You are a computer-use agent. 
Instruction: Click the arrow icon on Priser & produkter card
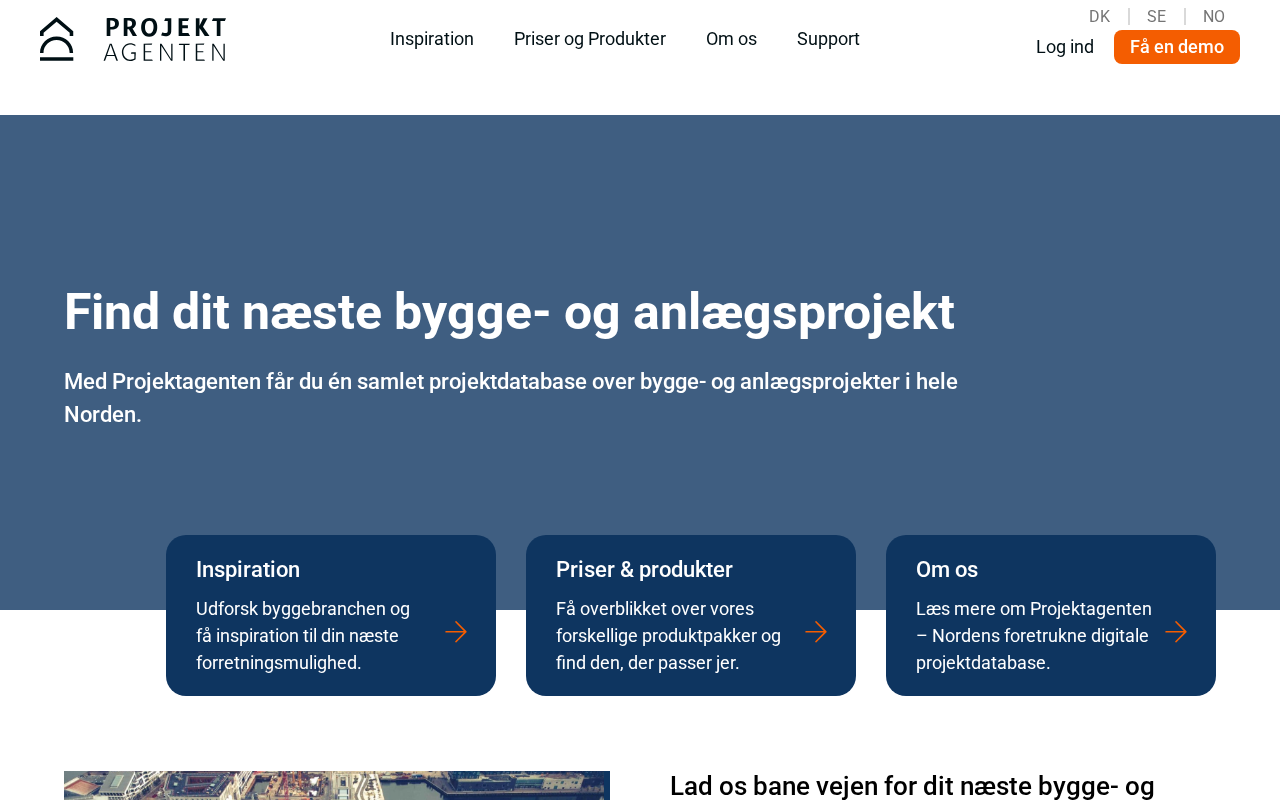[816, 632]
